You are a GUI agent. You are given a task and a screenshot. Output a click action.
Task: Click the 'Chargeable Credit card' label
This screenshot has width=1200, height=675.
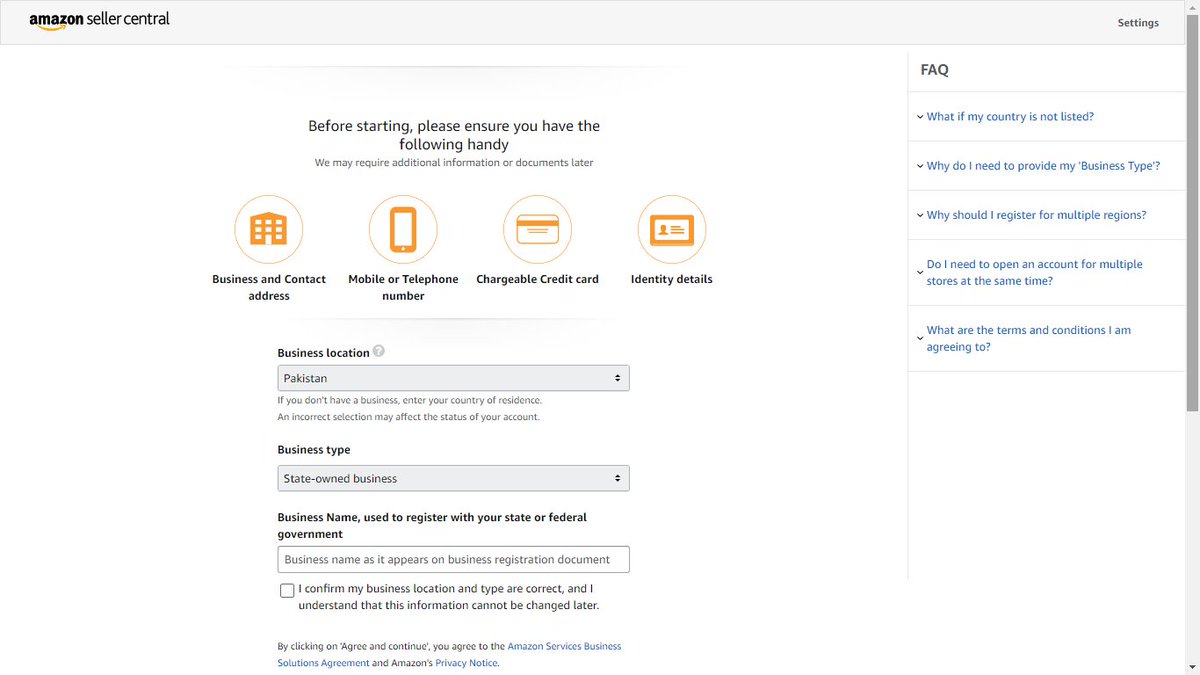pyautogui.click(x=537, y=279)
